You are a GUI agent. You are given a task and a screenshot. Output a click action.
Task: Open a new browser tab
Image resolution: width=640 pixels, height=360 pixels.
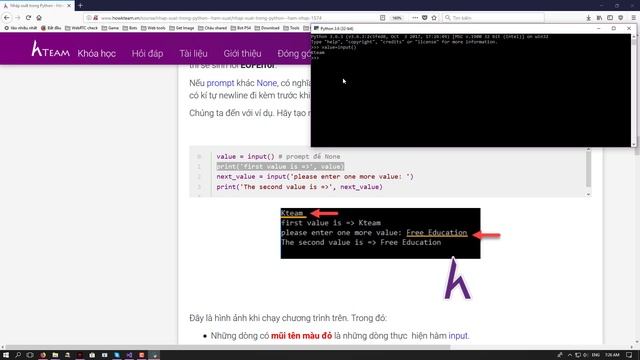[x=80, y=5]
